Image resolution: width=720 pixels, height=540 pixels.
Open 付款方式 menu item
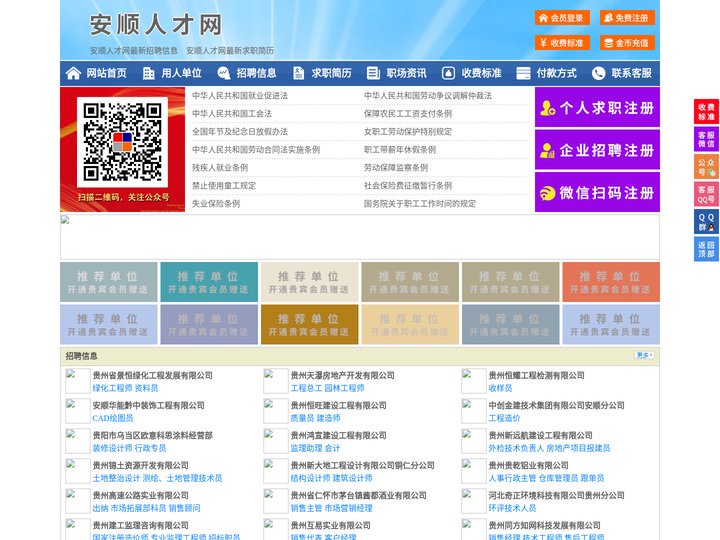[x=557, y=73]
